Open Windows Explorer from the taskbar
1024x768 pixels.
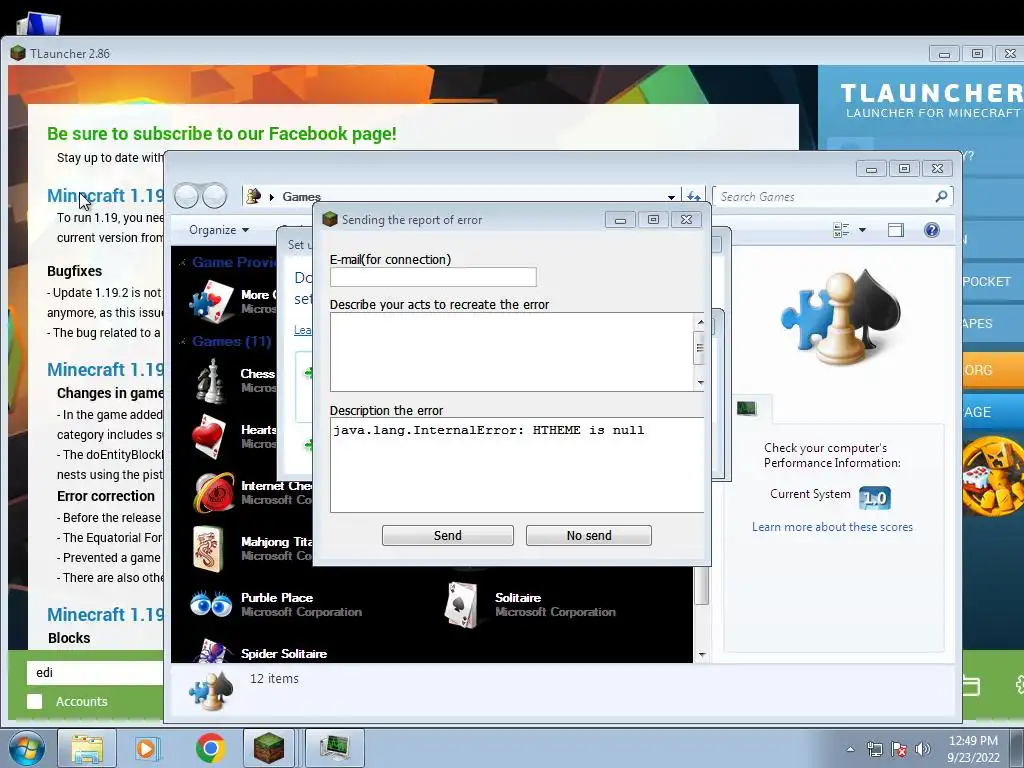click(x=87, y=748)
